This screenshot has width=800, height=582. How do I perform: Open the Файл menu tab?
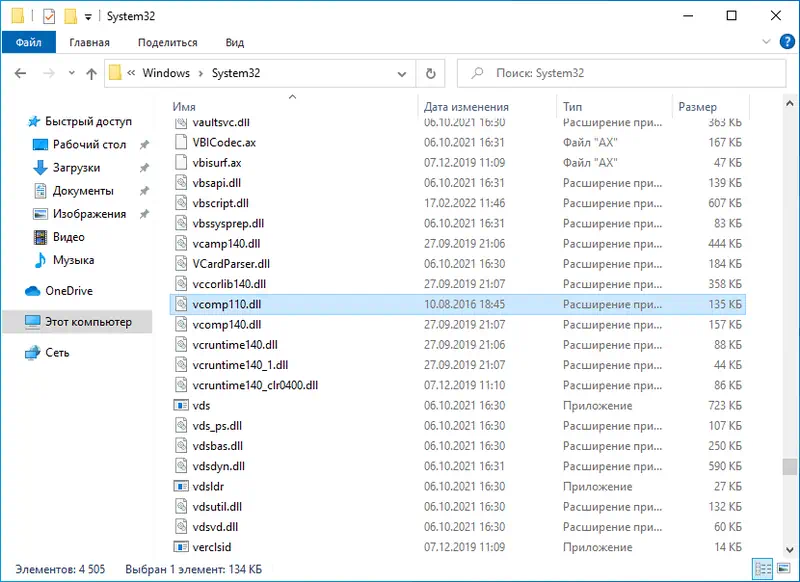coord(29,42)
